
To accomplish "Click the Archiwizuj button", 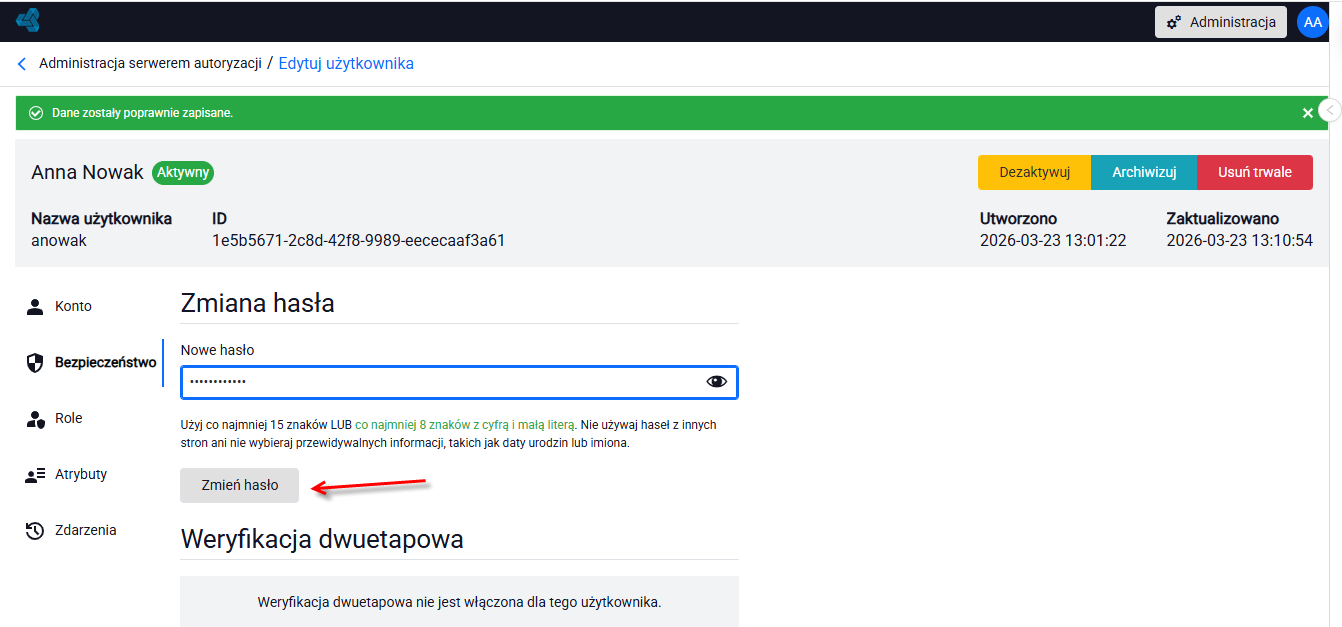I will point(1144,172).
